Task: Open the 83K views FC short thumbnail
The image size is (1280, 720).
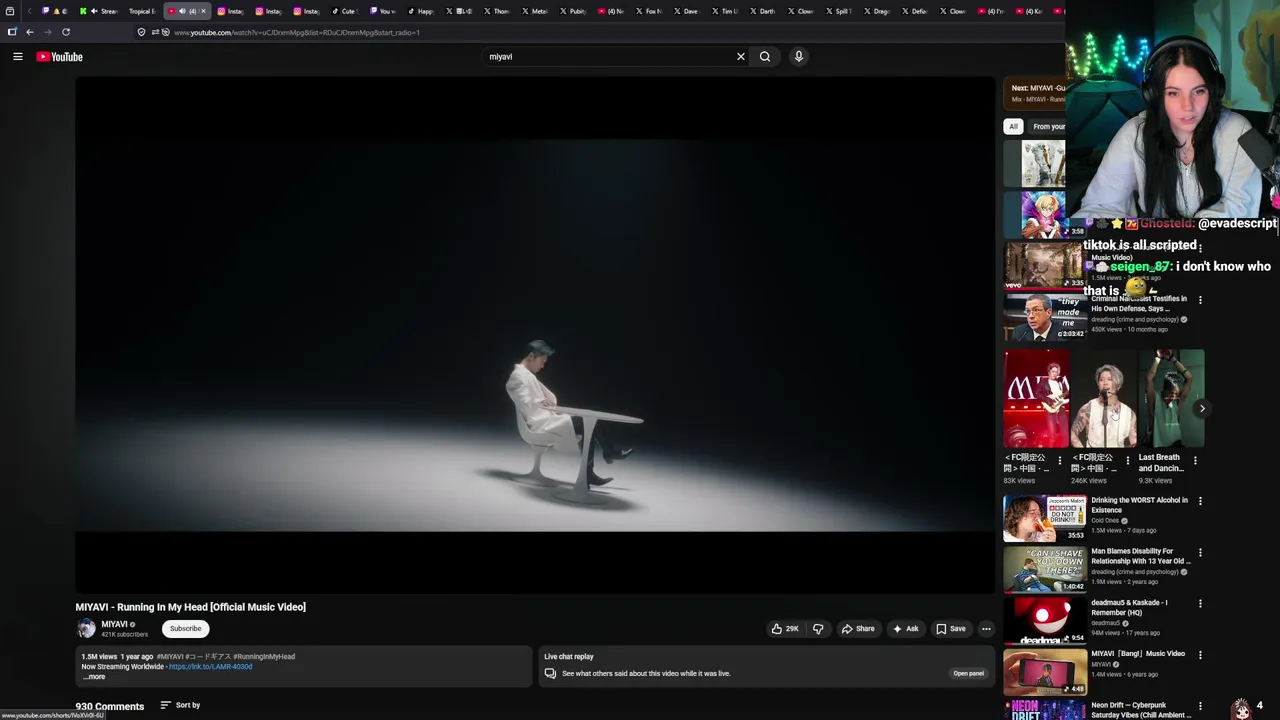Action: click(x=1037, y=398)
